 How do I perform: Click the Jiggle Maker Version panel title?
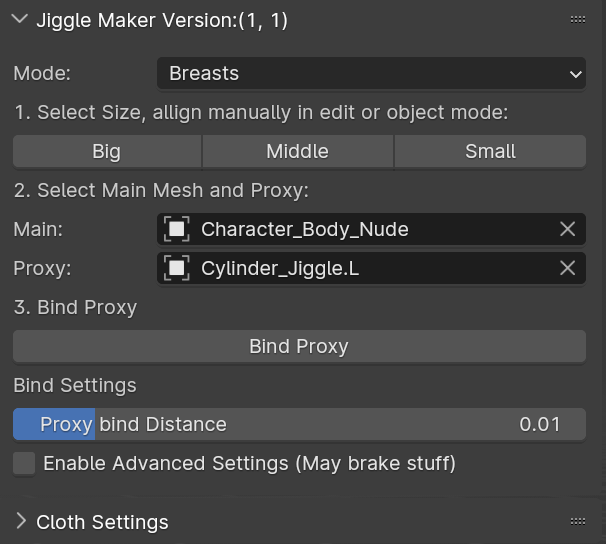pyautogui.click(x=162, y=20)
